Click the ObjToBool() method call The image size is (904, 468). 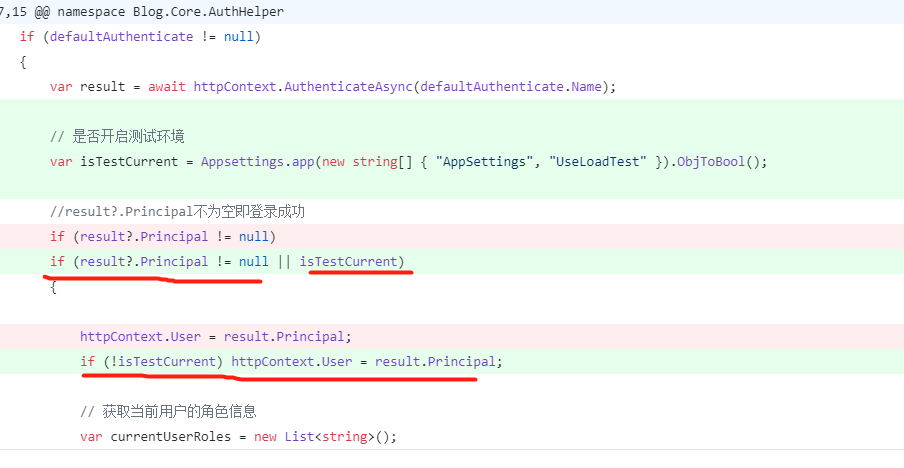718,162
